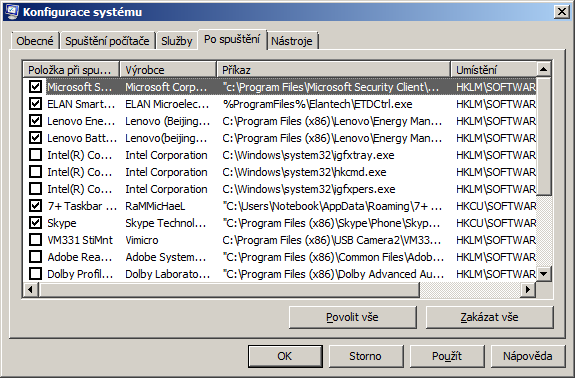
Task: Click the list's scroll up arrow
Action: (543, 69)
